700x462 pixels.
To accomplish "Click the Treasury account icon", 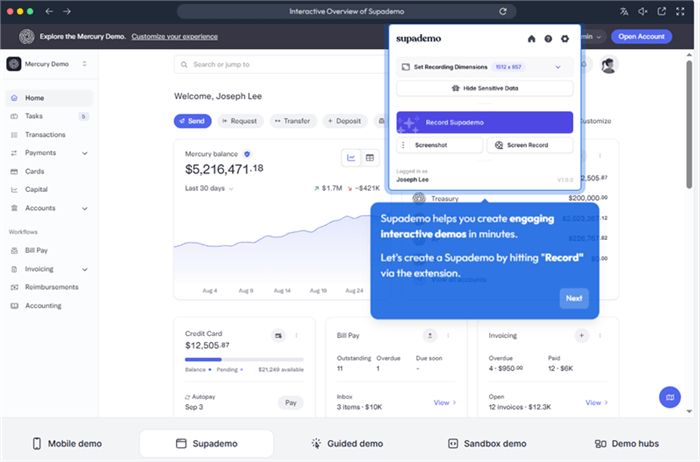I will point(419,198).
